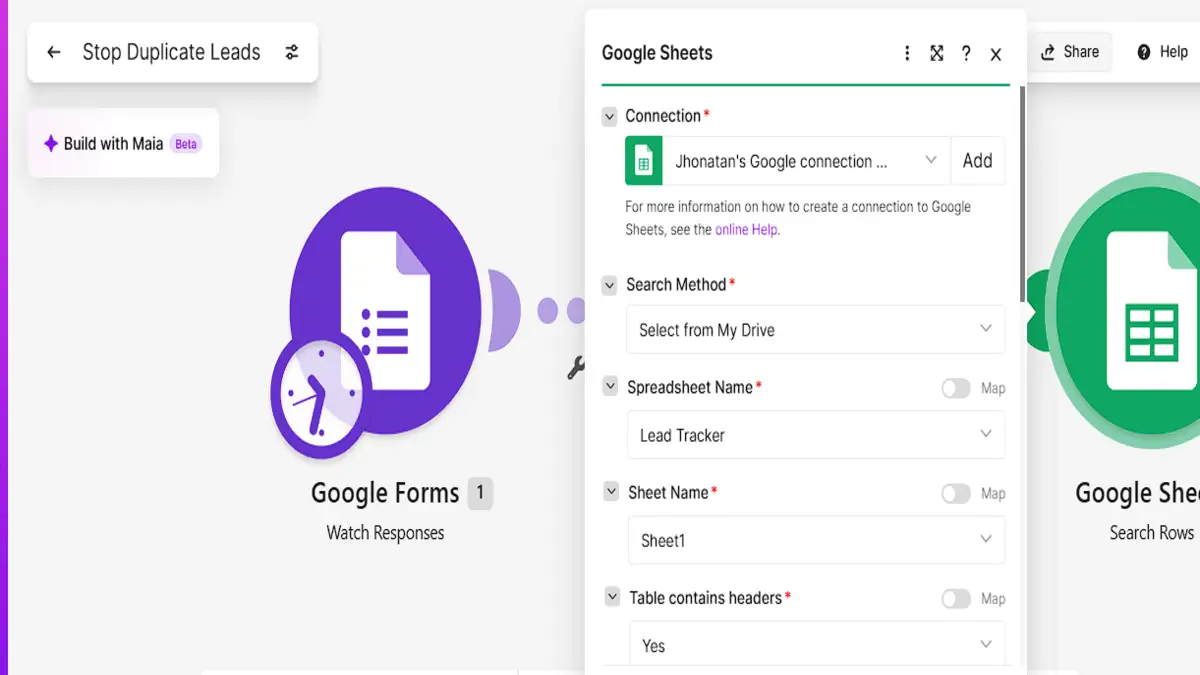Click the Beta badge next to Maia
Image resolution: width=1200 pixels, height=675 pixels.
point(186,144)
